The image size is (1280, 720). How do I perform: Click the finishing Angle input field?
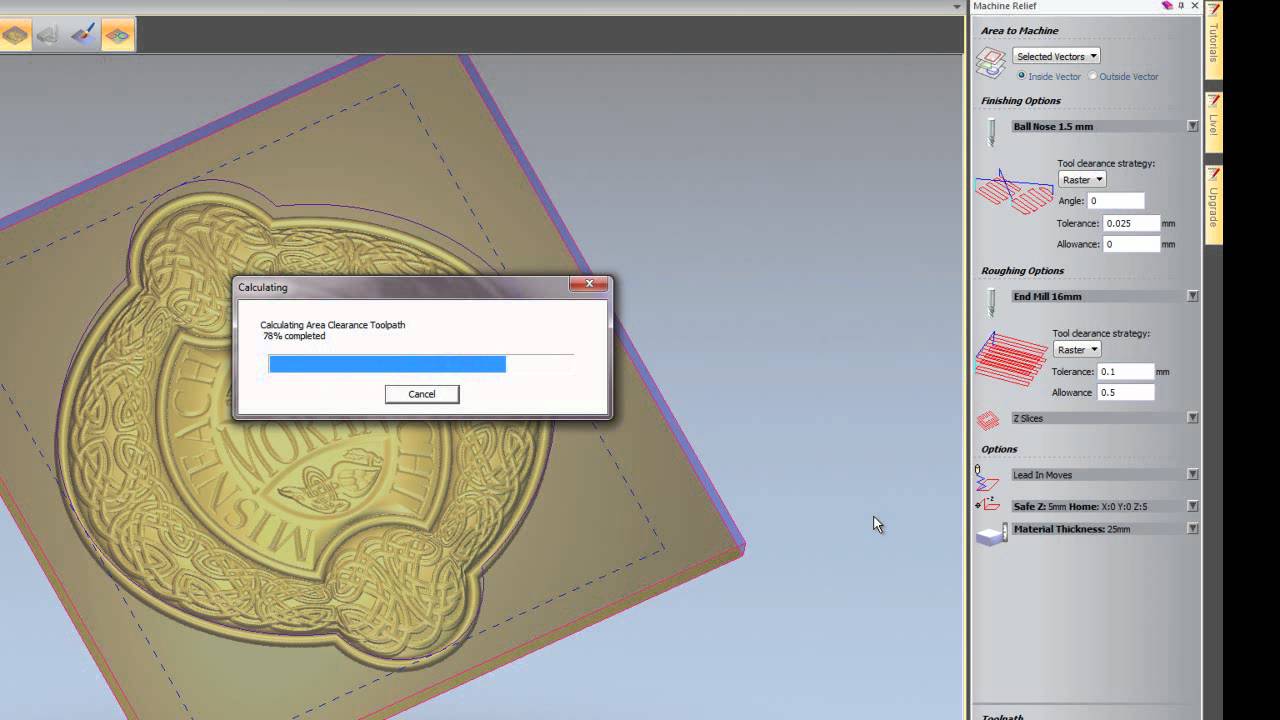1116,201
